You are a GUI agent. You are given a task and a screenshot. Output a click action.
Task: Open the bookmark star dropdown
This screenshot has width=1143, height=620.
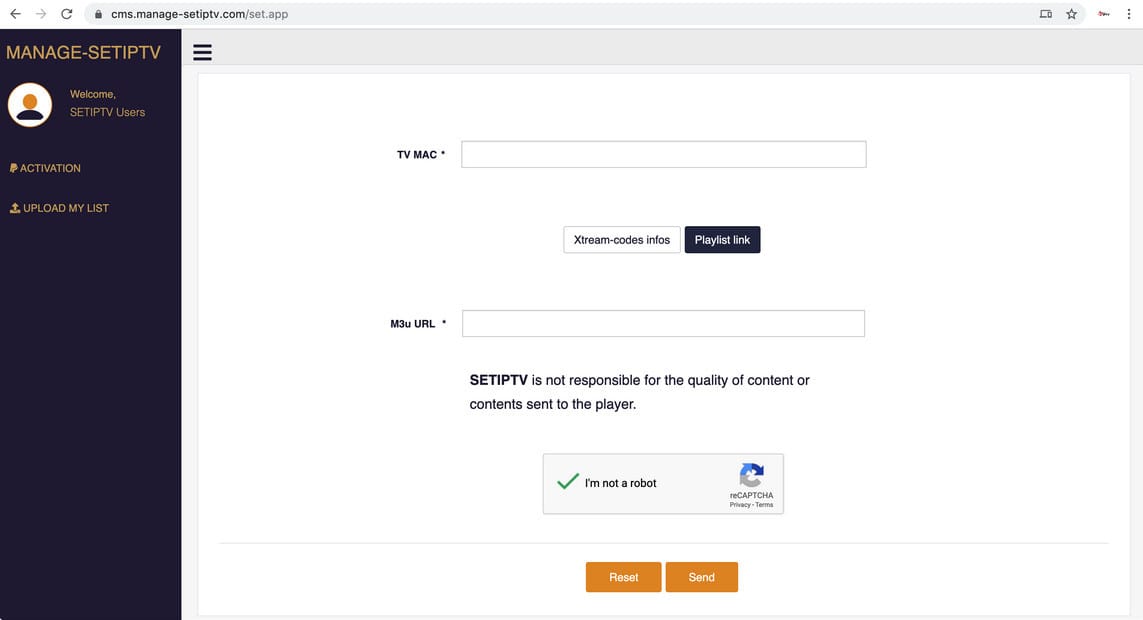pos(1071,14)
